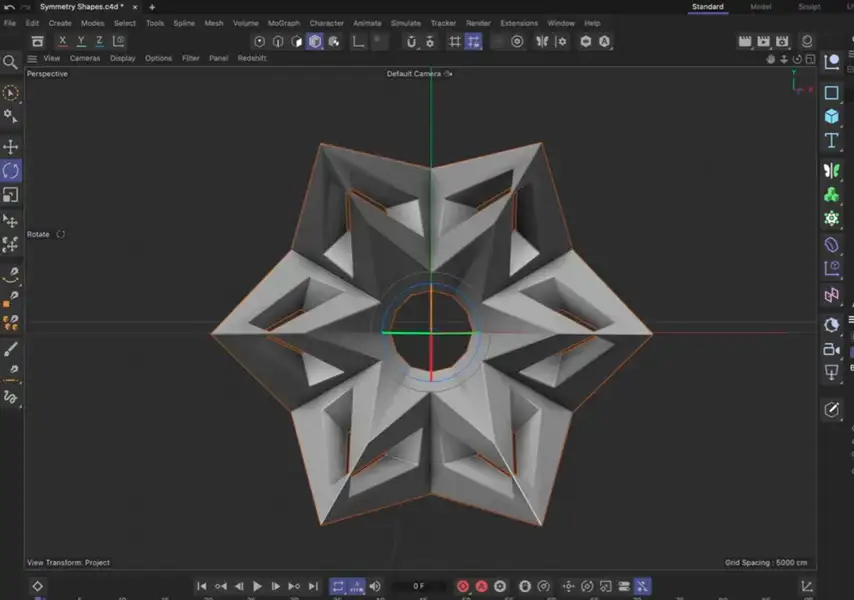Click Redshift in the viewport menu bar
Screen dimensions: 854x600
pyautogui.click(x=251, y=58)
